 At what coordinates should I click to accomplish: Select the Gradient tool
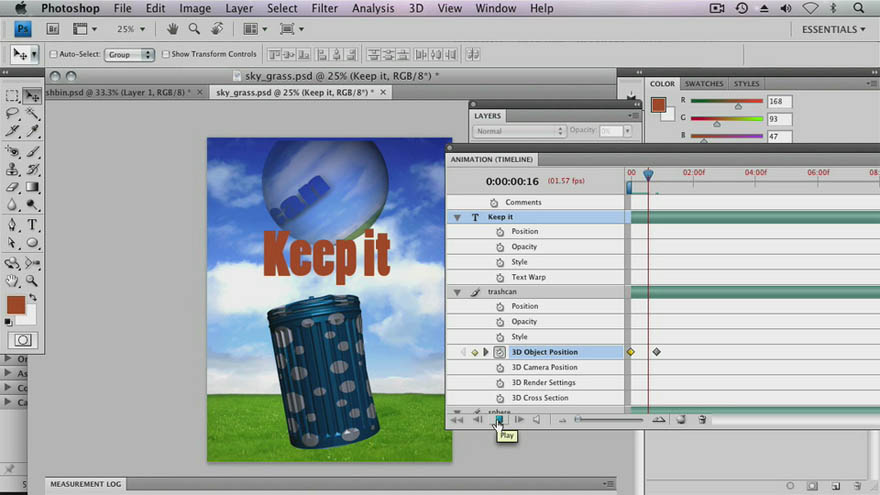click(x=32, y=187)
